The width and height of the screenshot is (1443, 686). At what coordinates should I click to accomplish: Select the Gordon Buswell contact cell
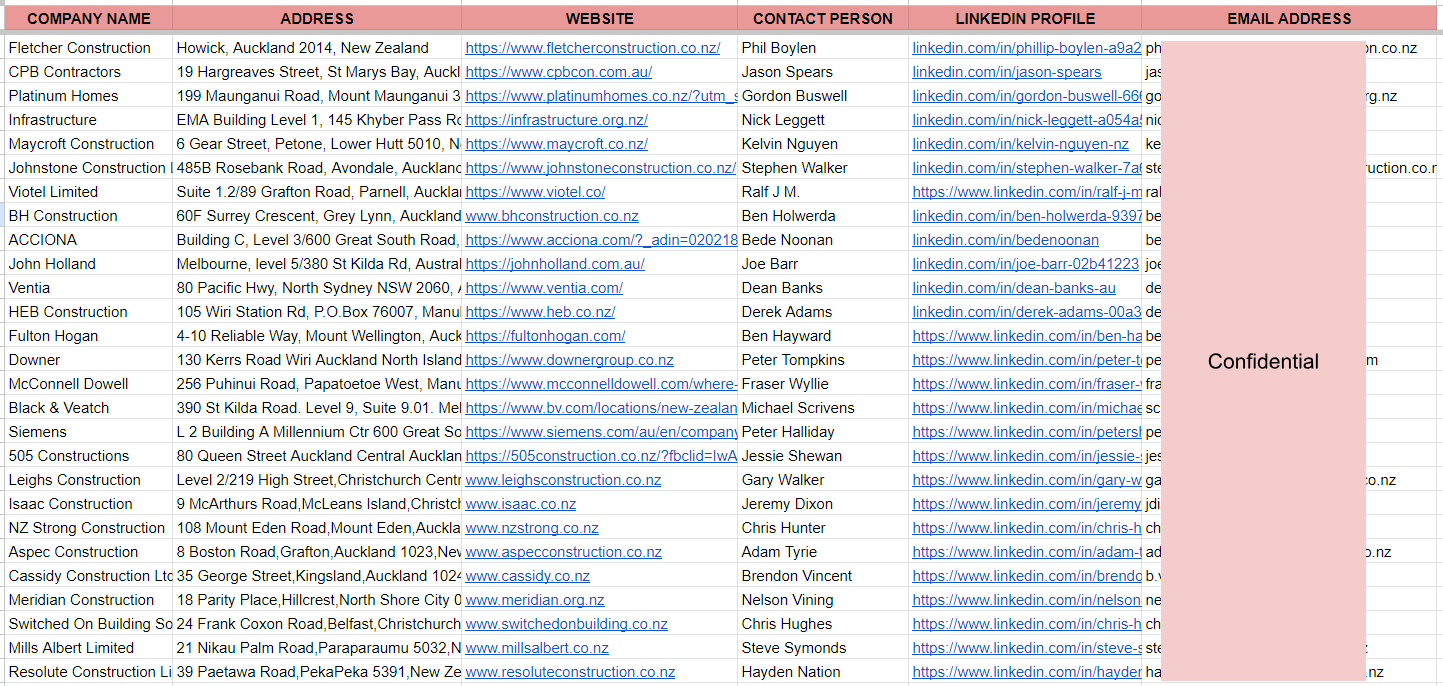click(x=823, y=96)
